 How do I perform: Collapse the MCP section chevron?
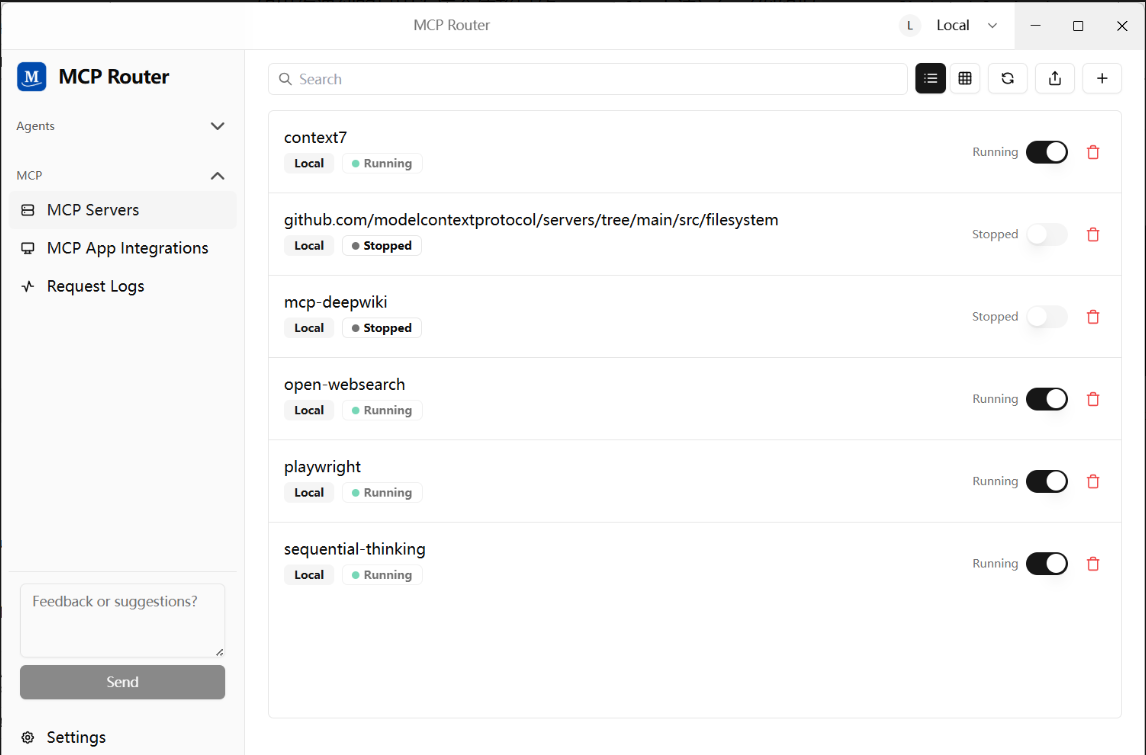tap(217, 176)
